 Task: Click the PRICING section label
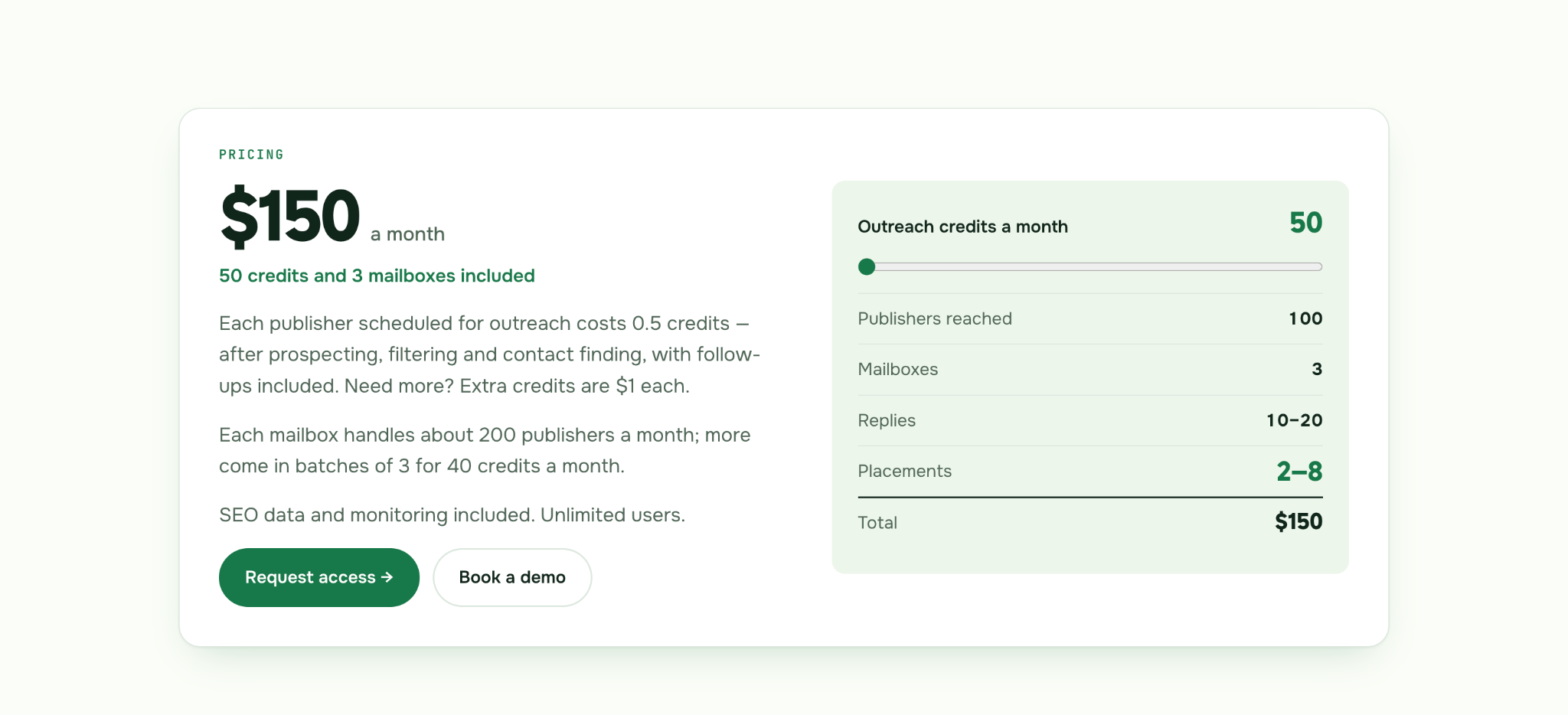tap(251, 155)
